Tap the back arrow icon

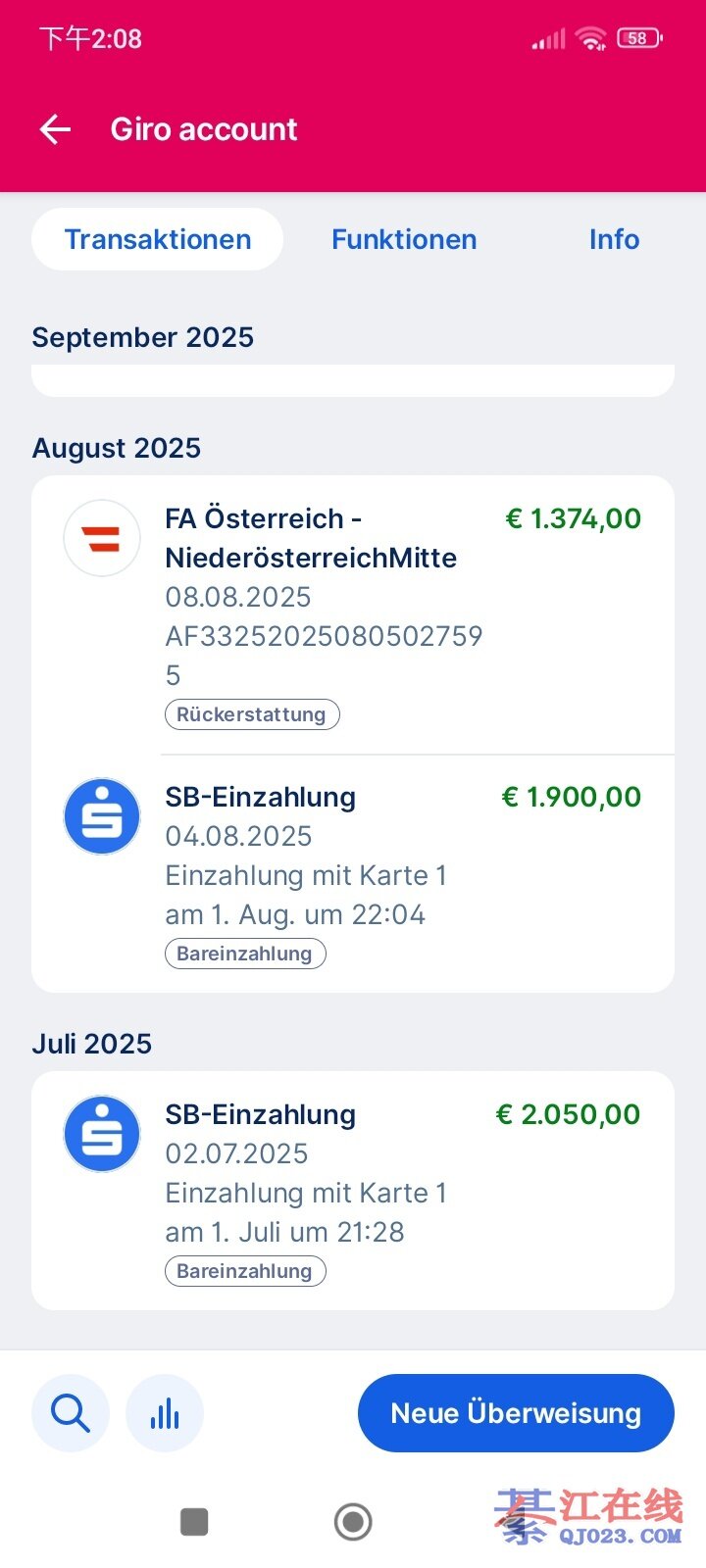(x=55, y=129)
